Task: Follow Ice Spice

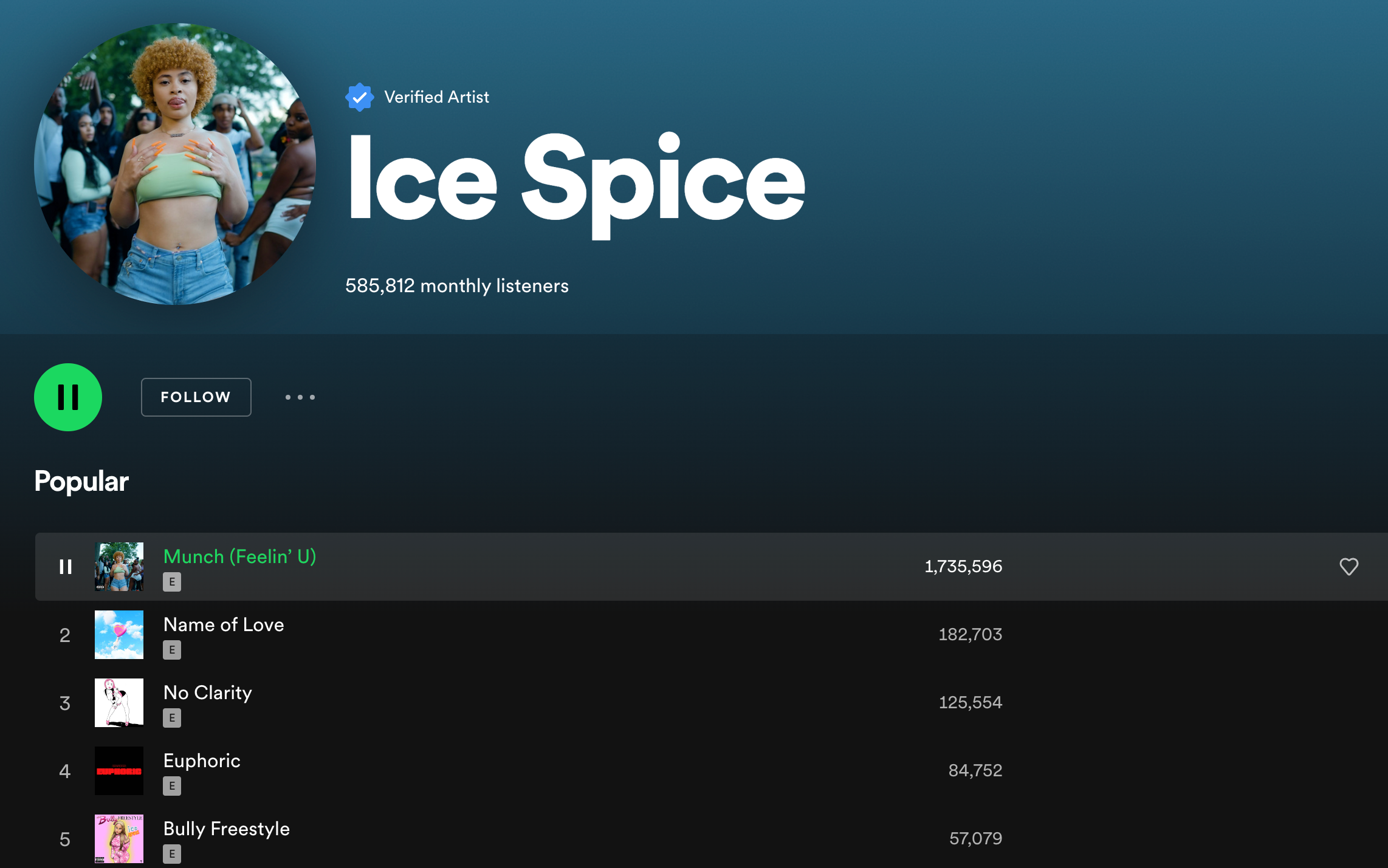Action: point(196,397)
